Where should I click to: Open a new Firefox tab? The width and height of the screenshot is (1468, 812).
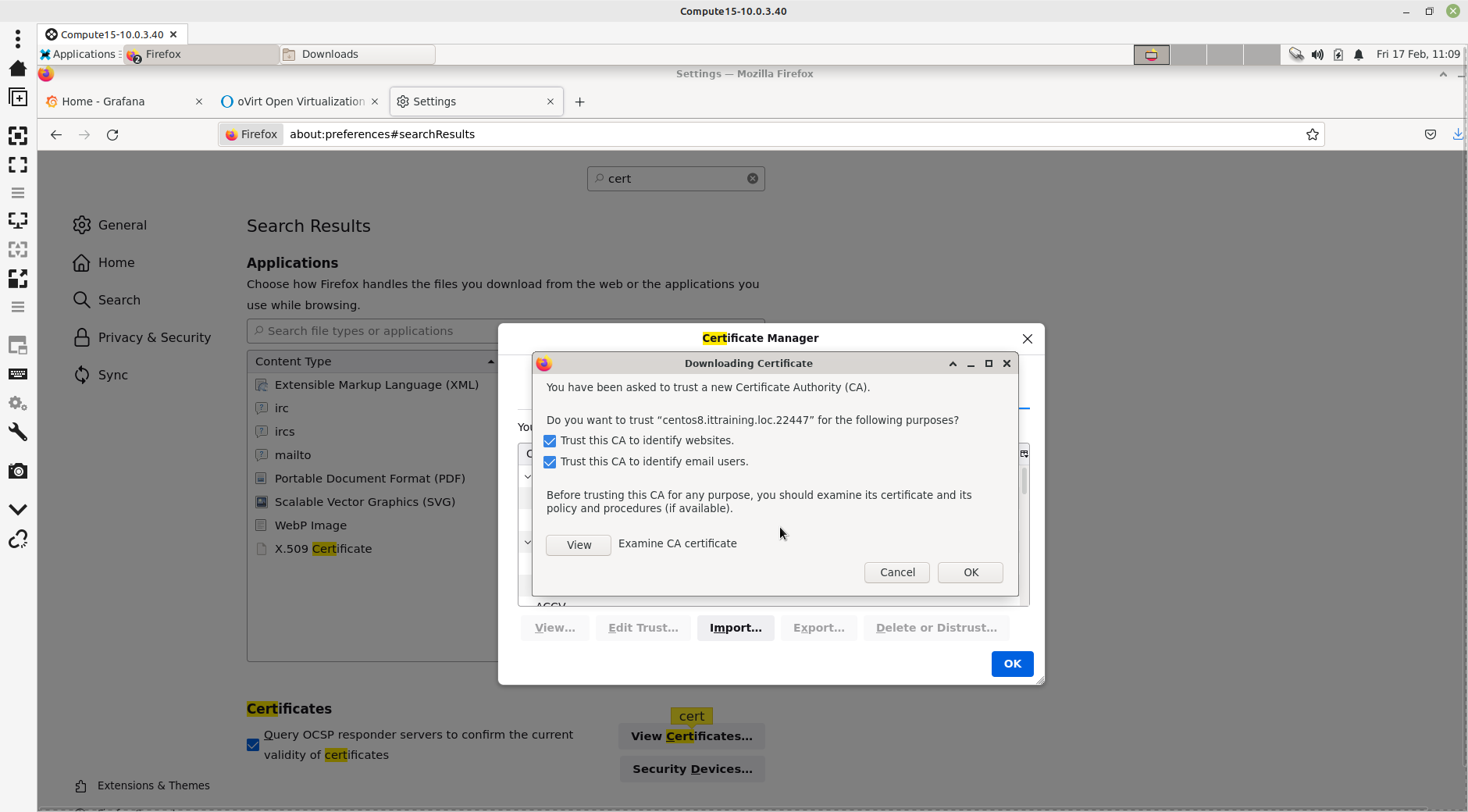(x=579, y=102)
